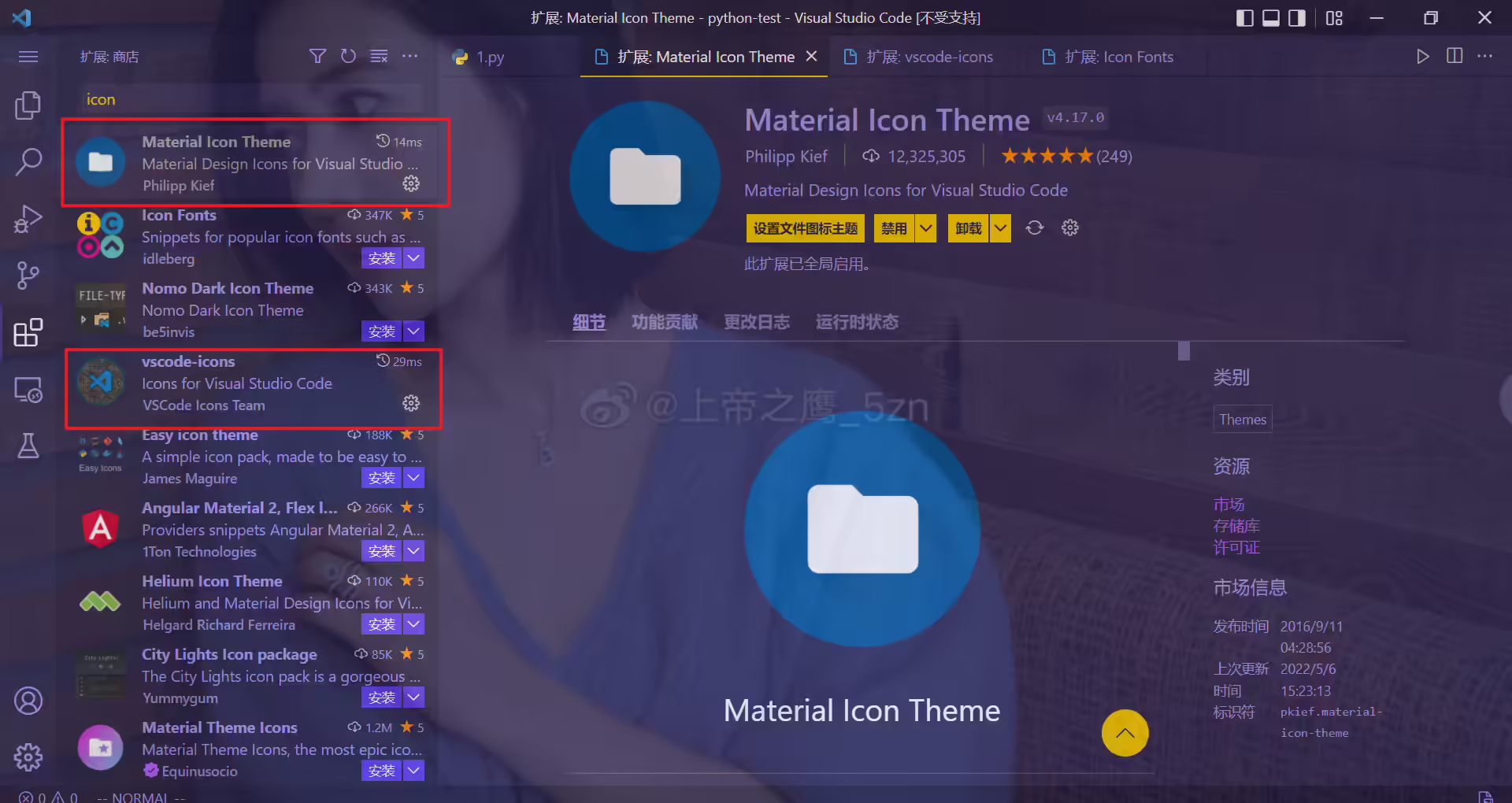Image resolution: width=1512 pixels, height=803 pixels.
Task: Toggle primary sidebar layout icon
Action: tap(1245, 17)
